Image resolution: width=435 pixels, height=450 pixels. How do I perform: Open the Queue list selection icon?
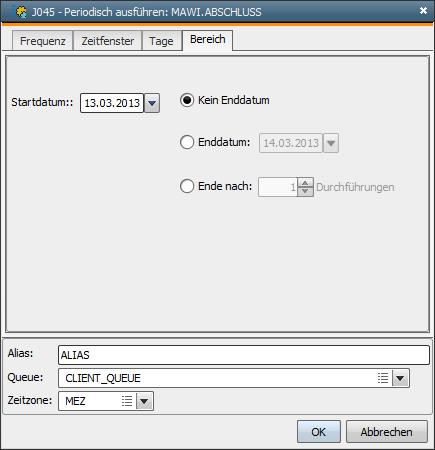coord(383,378)
